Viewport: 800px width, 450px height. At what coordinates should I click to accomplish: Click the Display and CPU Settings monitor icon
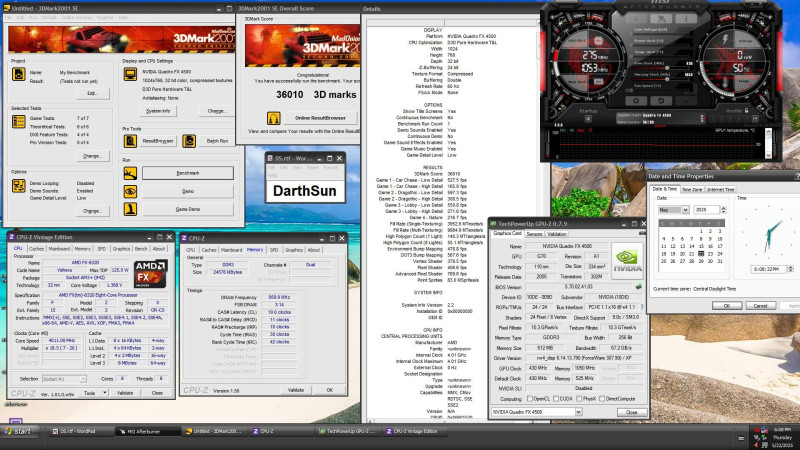[130, 74]
